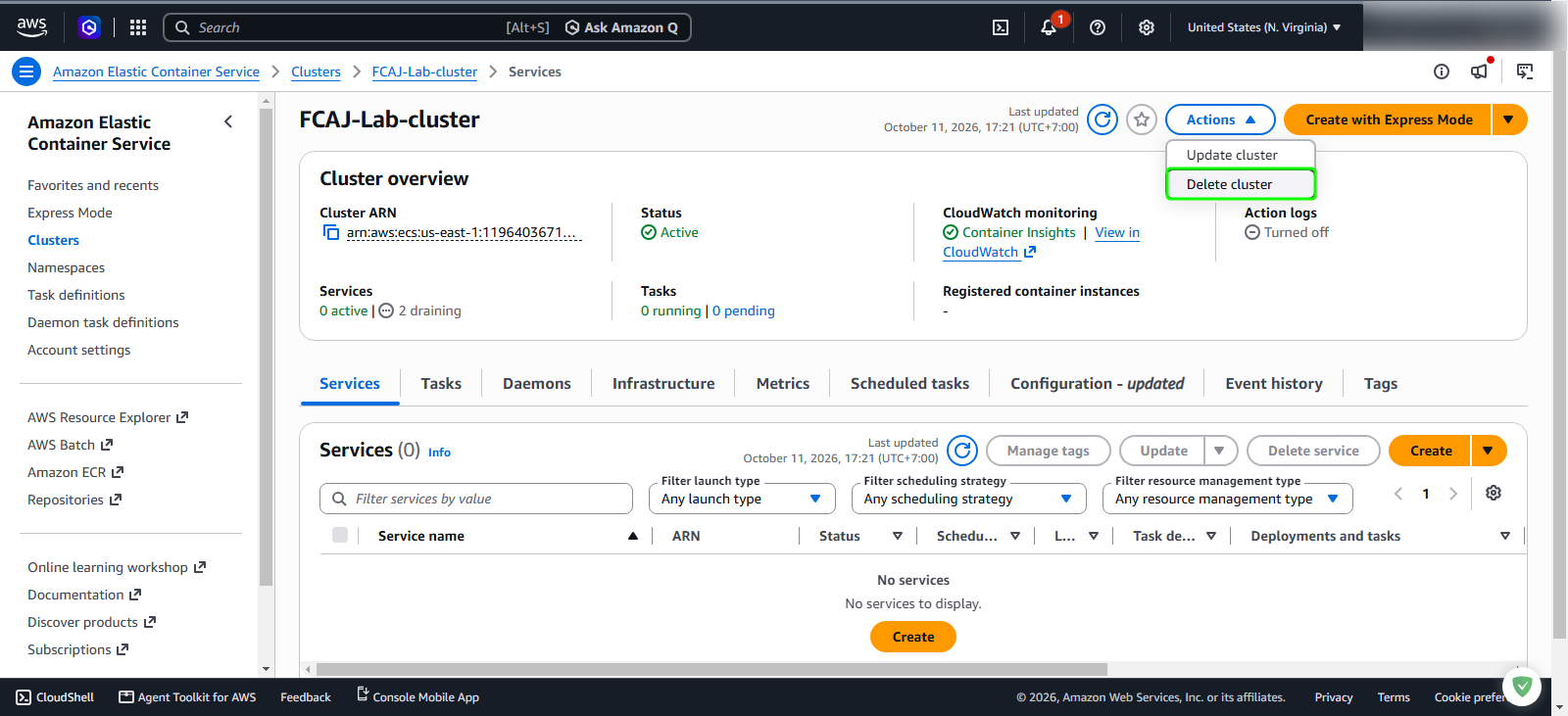Expand the Create with Express Mode arrow
Screen dimensions: 1568x716
pos(1509,119)
